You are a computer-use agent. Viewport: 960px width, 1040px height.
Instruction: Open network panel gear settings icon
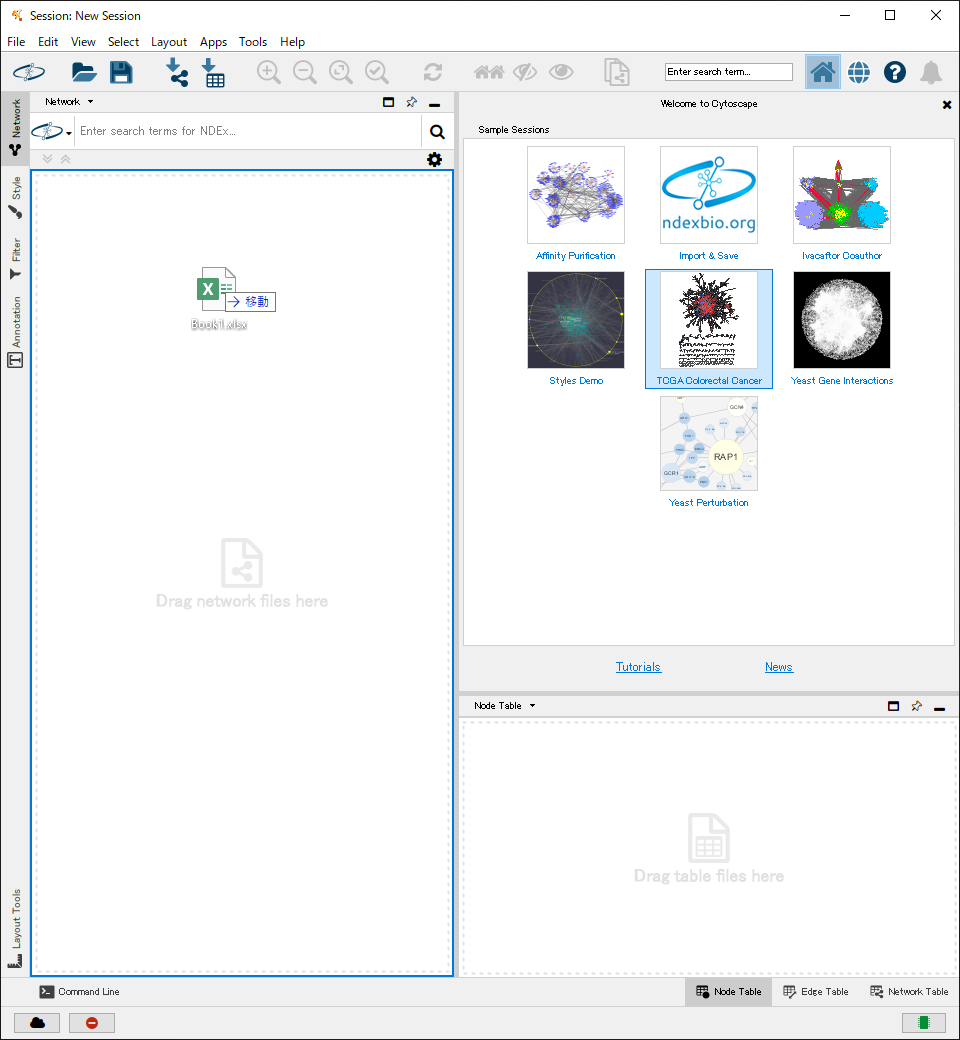[x=434, y=159]
